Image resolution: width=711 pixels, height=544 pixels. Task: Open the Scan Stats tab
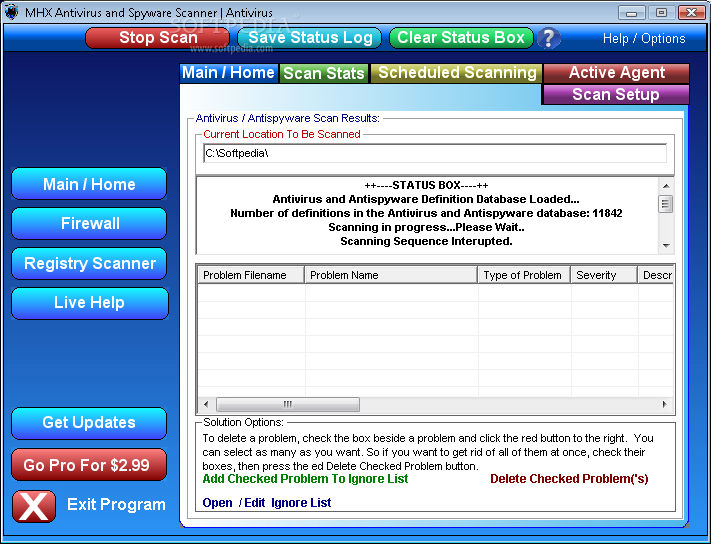coord(324,73)
